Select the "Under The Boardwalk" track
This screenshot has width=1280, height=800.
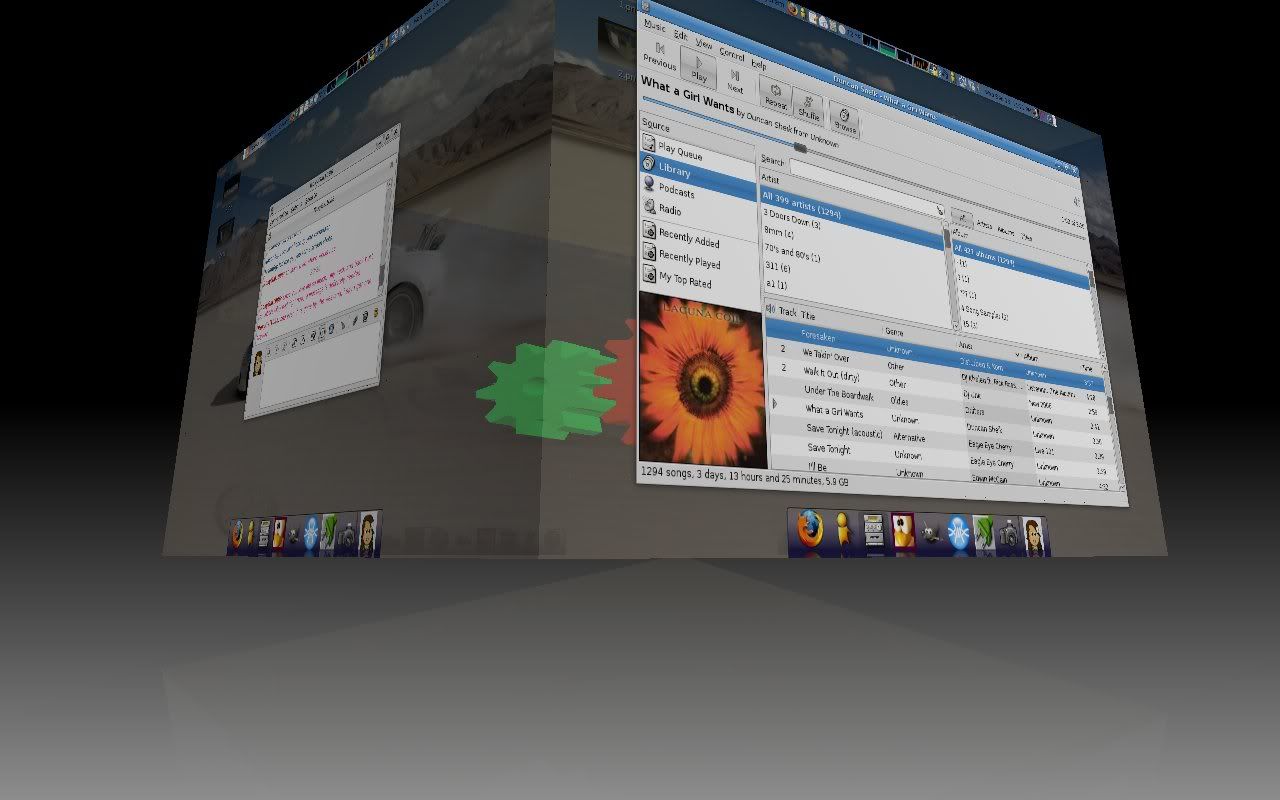coord(838,394)
